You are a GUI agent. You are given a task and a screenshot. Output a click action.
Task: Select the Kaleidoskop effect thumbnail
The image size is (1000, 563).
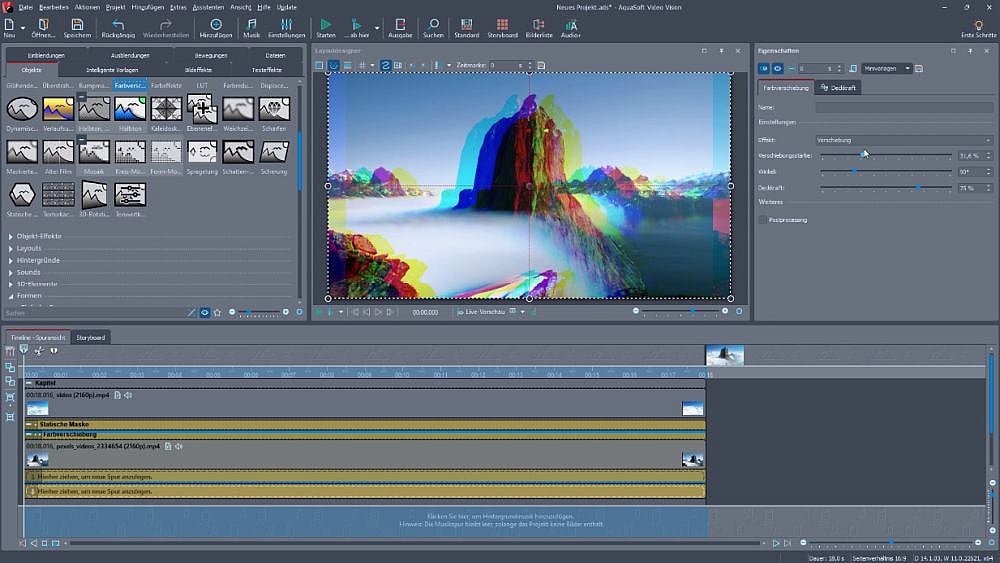pyautogui.click(x=166, y=109)
